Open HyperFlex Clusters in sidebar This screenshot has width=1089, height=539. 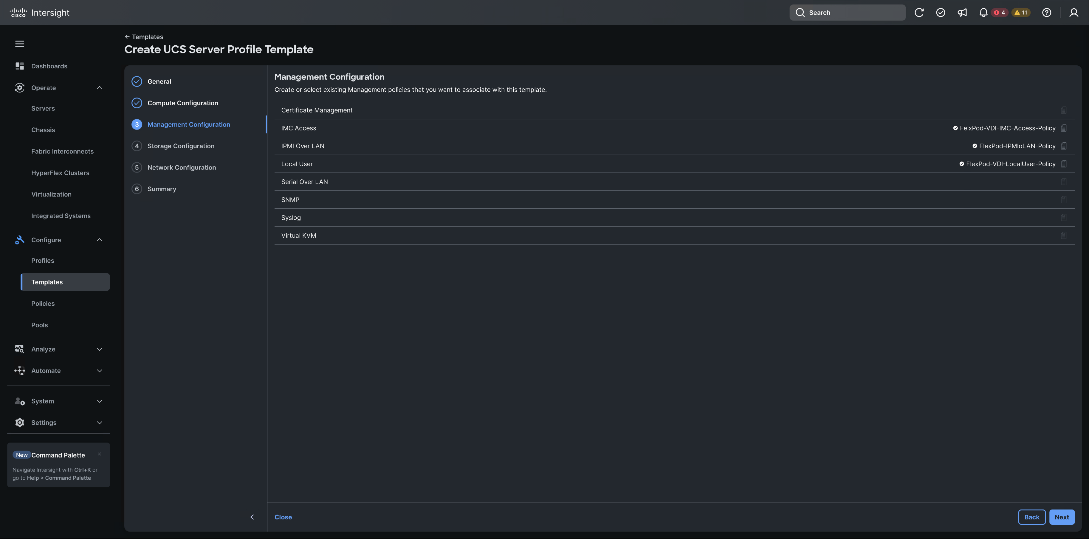[60, 173]
